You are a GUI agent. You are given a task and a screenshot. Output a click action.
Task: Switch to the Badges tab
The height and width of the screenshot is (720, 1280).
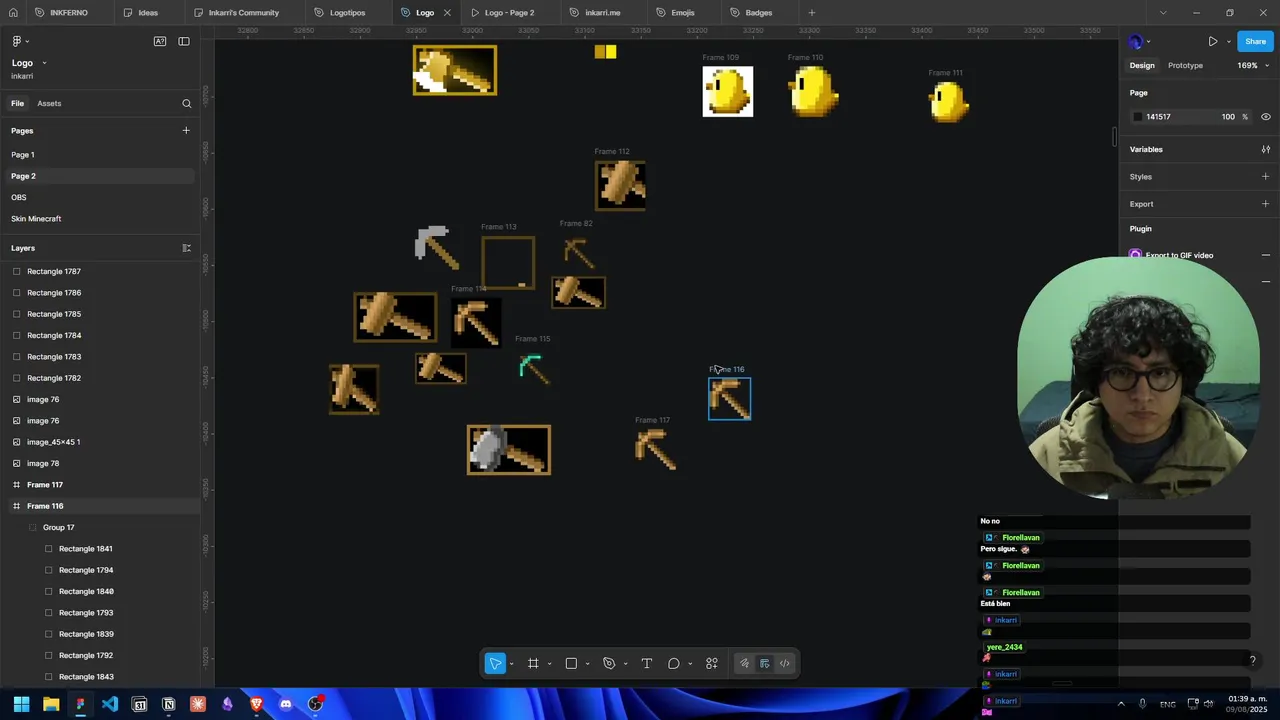pyautogui.click(x=759, y=13)
